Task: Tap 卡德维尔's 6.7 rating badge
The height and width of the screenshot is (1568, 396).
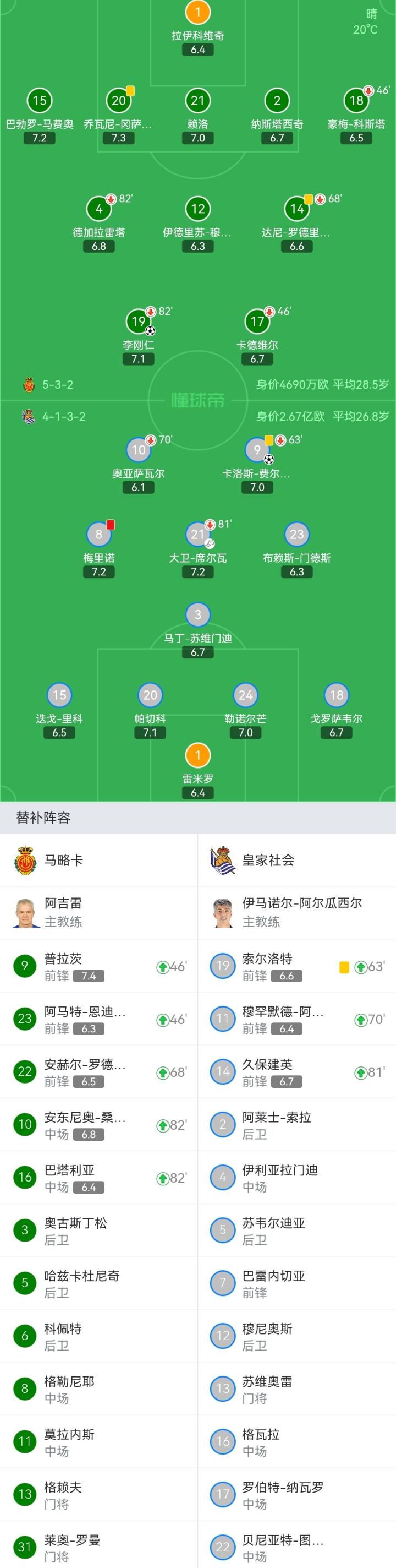Action: click(x=257, y=359)
